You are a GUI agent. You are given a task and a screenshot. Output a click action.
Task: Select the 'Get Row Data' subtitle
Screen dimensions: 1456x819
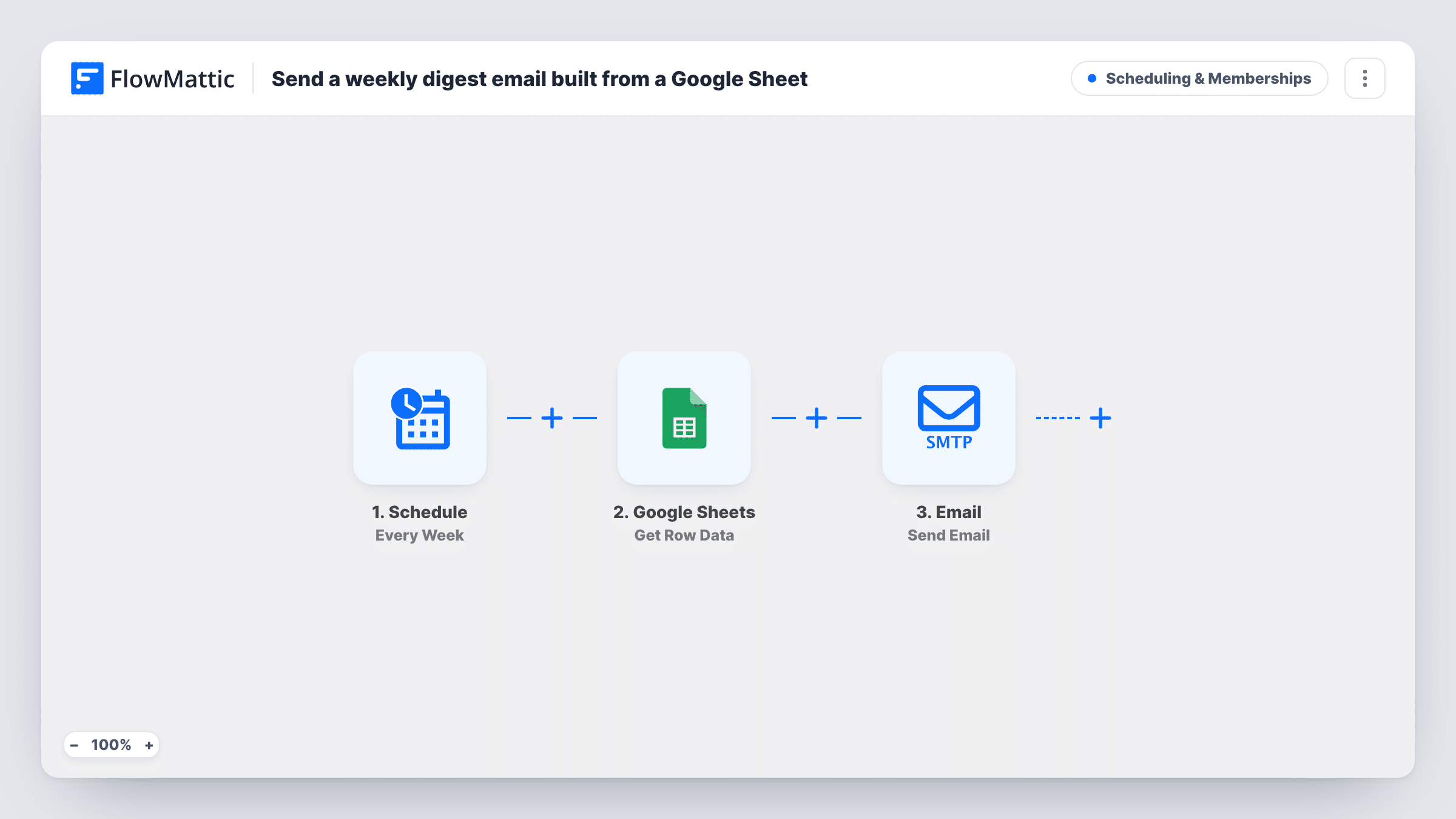click(x=684, y=535)
